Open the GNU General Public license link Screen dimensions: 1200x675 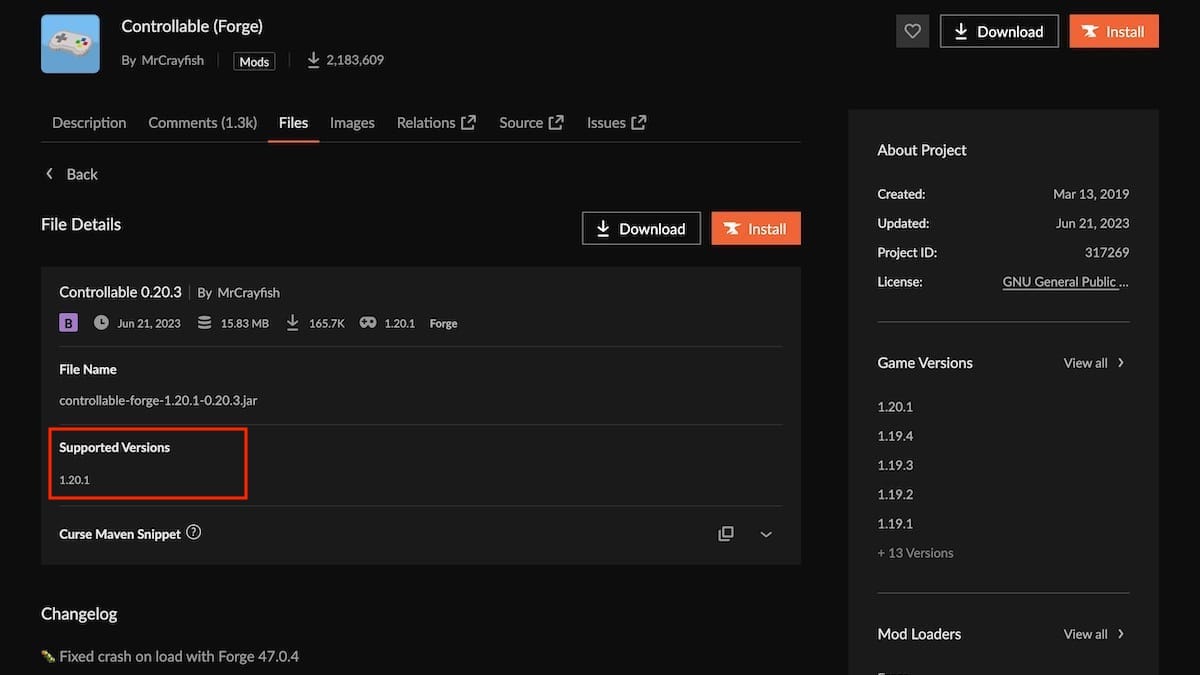tap(1066, 282)
